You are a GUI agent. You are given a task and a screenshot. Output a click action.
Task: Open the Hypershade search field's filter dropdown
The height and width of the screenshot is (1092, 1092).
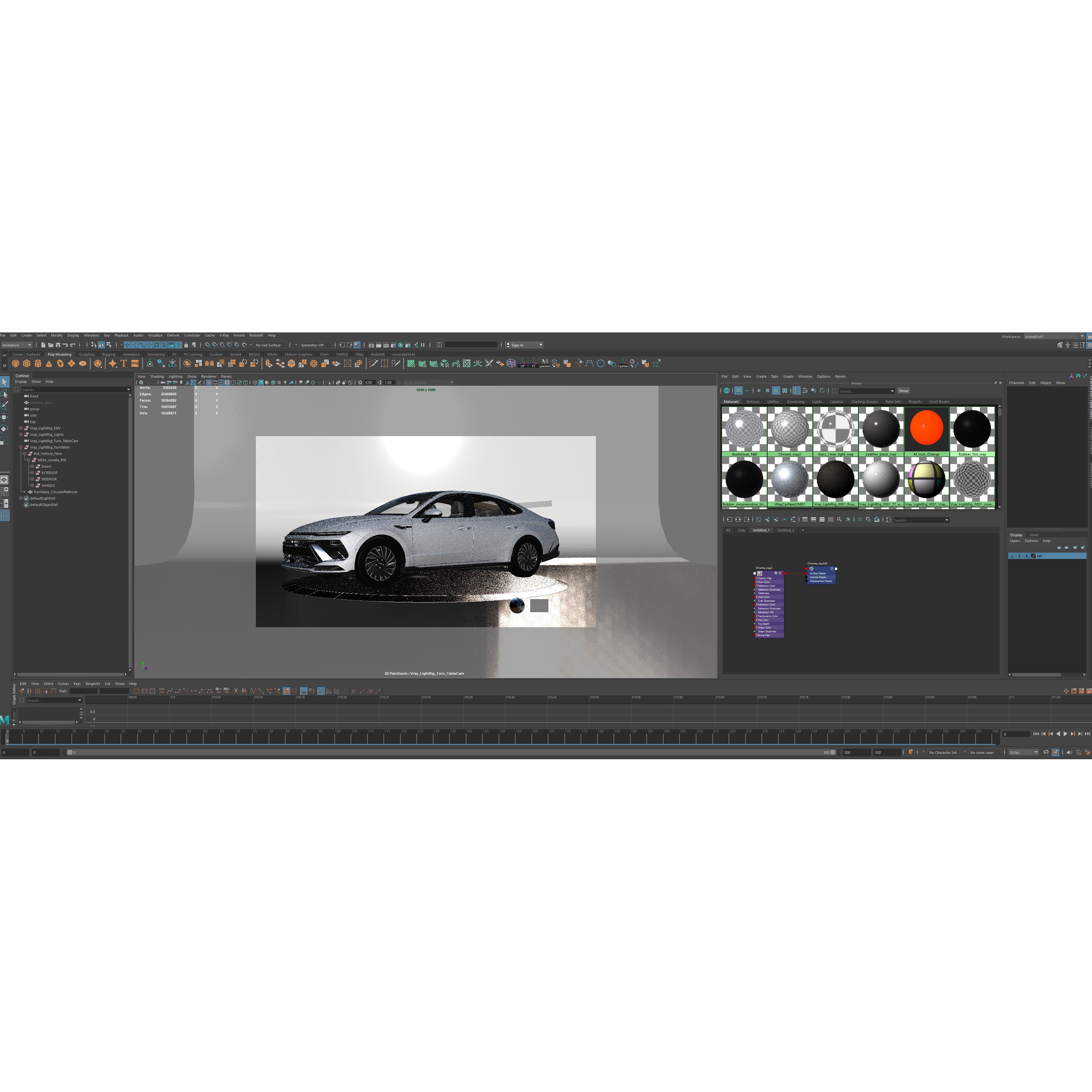tap(893, 391)
